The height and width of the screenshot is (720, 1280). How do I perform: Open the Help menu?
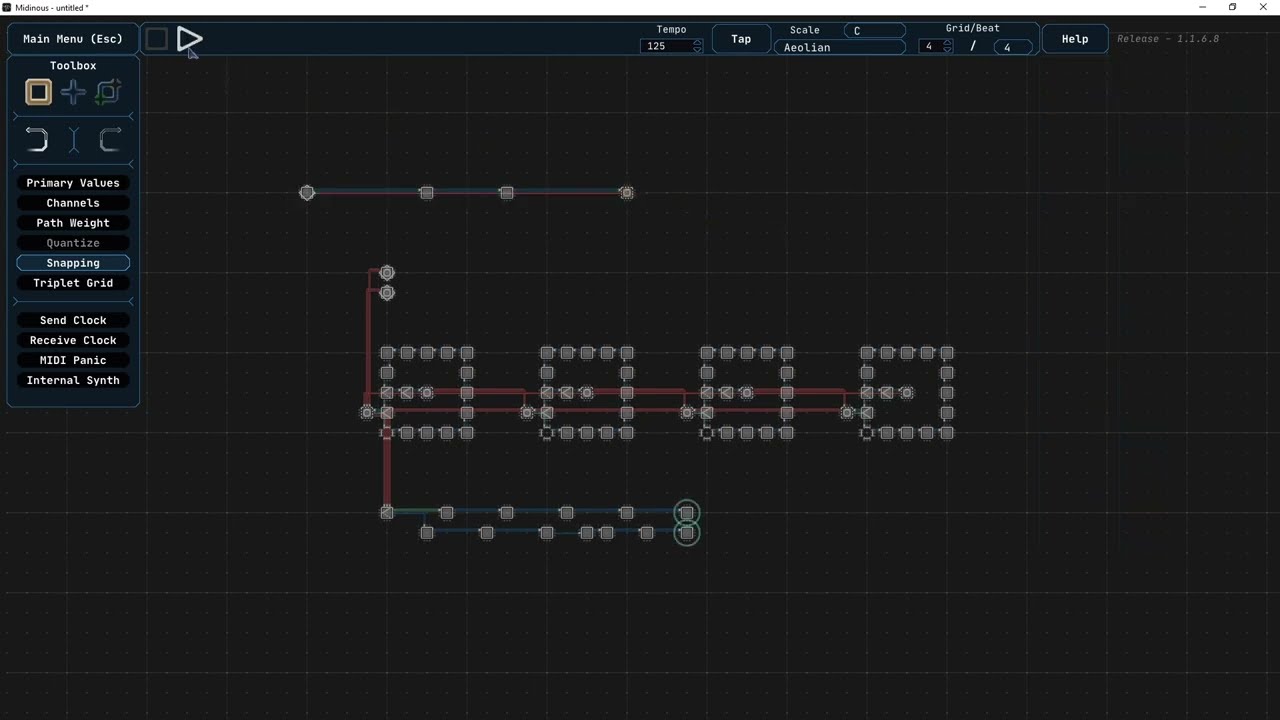(x=1075, y=39)
